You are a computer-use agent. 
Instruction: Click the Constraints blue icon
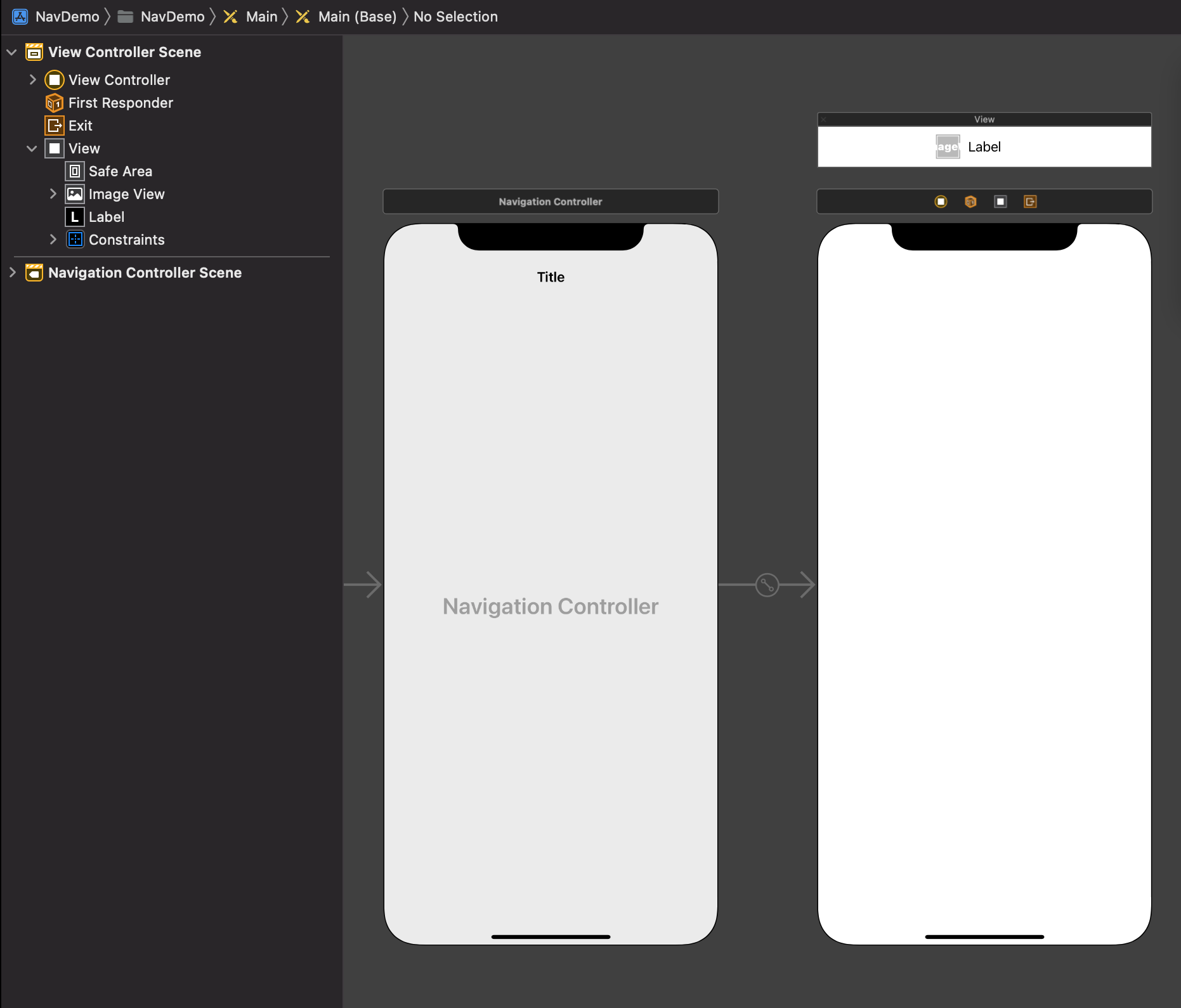pyautogui.click(x=75, y=240)
